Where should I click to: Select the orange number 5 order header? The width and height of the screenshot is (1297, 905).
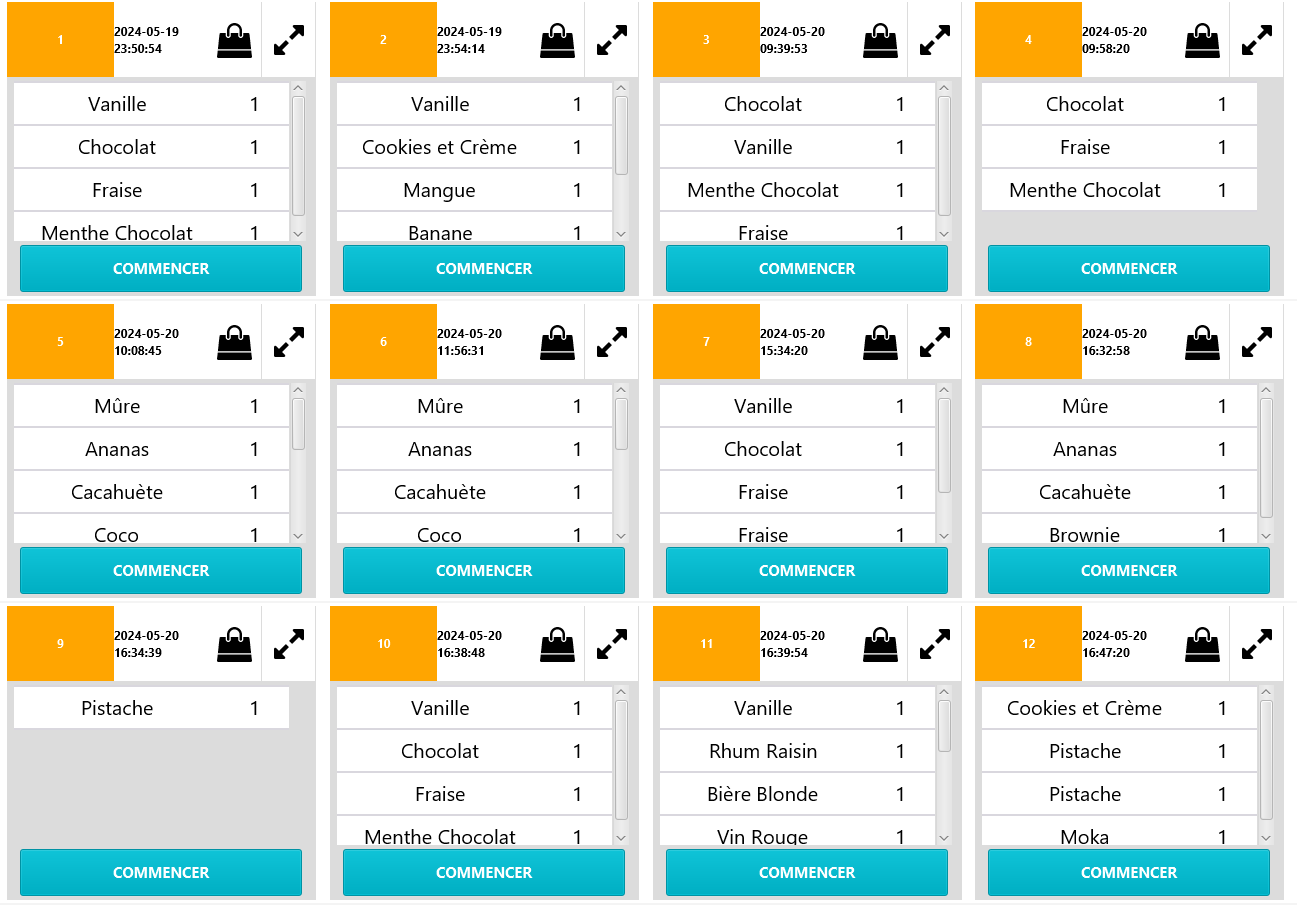click(x=60, y=342)
